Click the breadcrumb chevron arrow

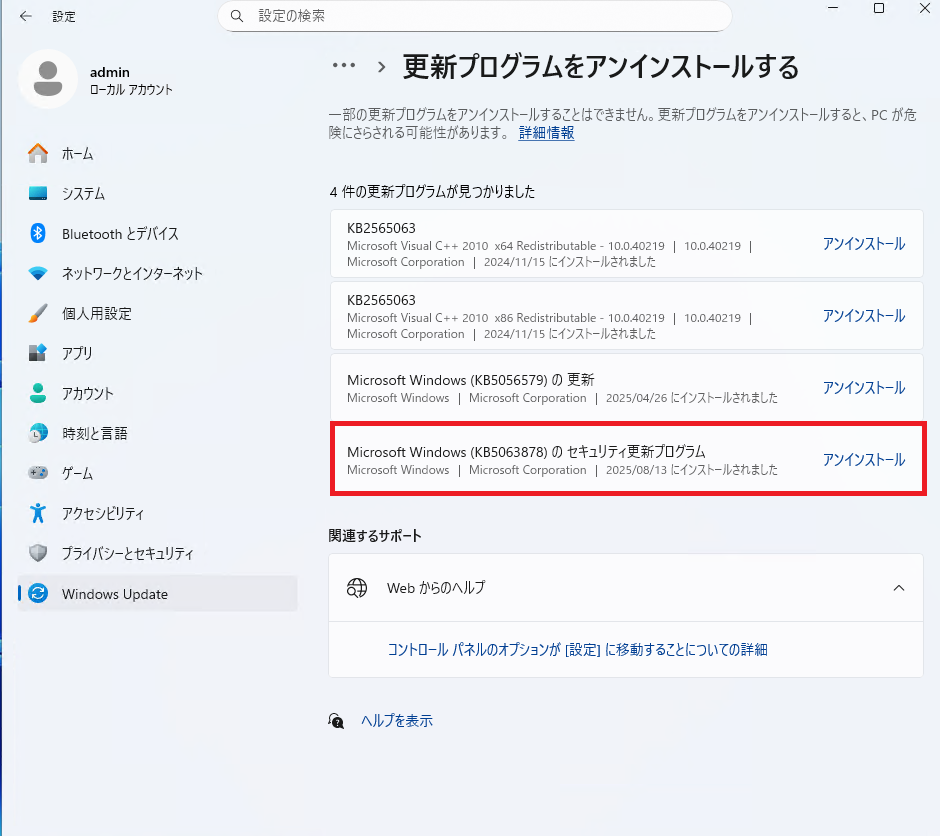click(x=381, y=67)
